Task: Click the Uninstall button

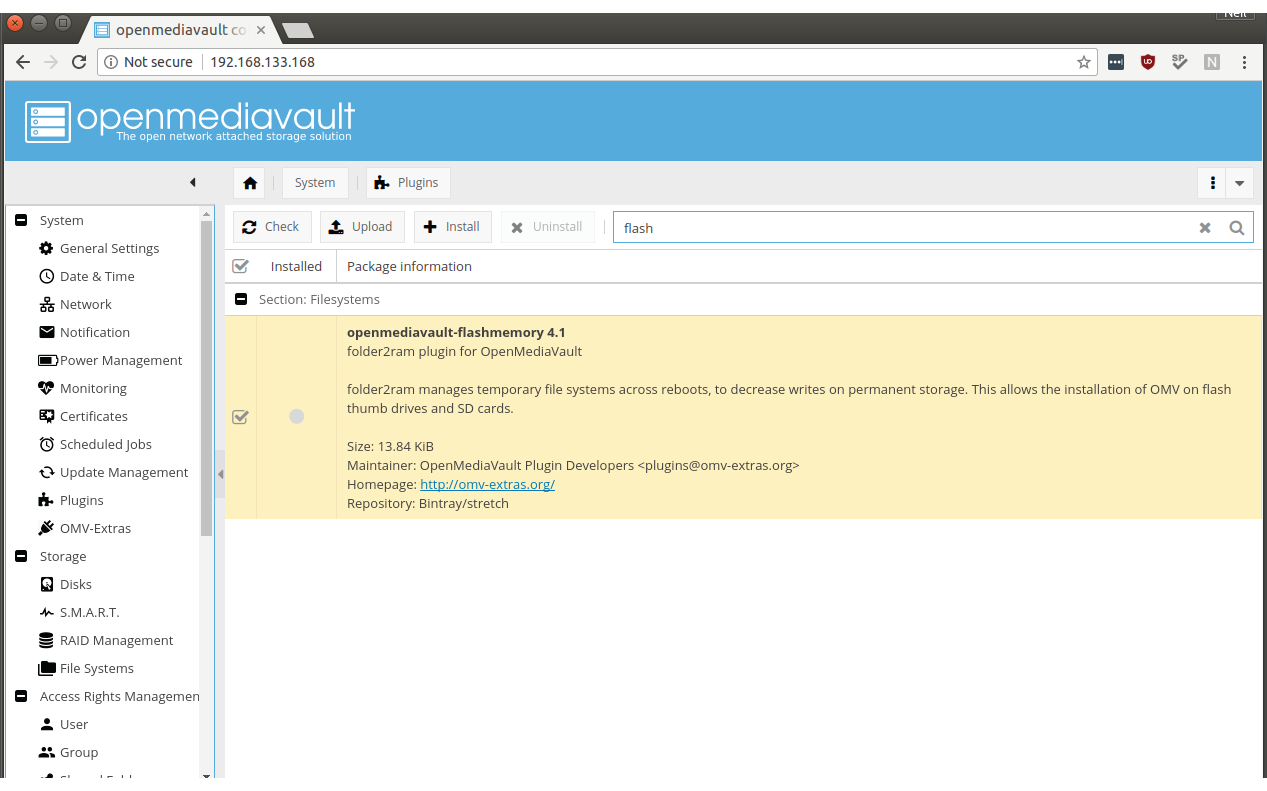Action: (x=548, y=227)
